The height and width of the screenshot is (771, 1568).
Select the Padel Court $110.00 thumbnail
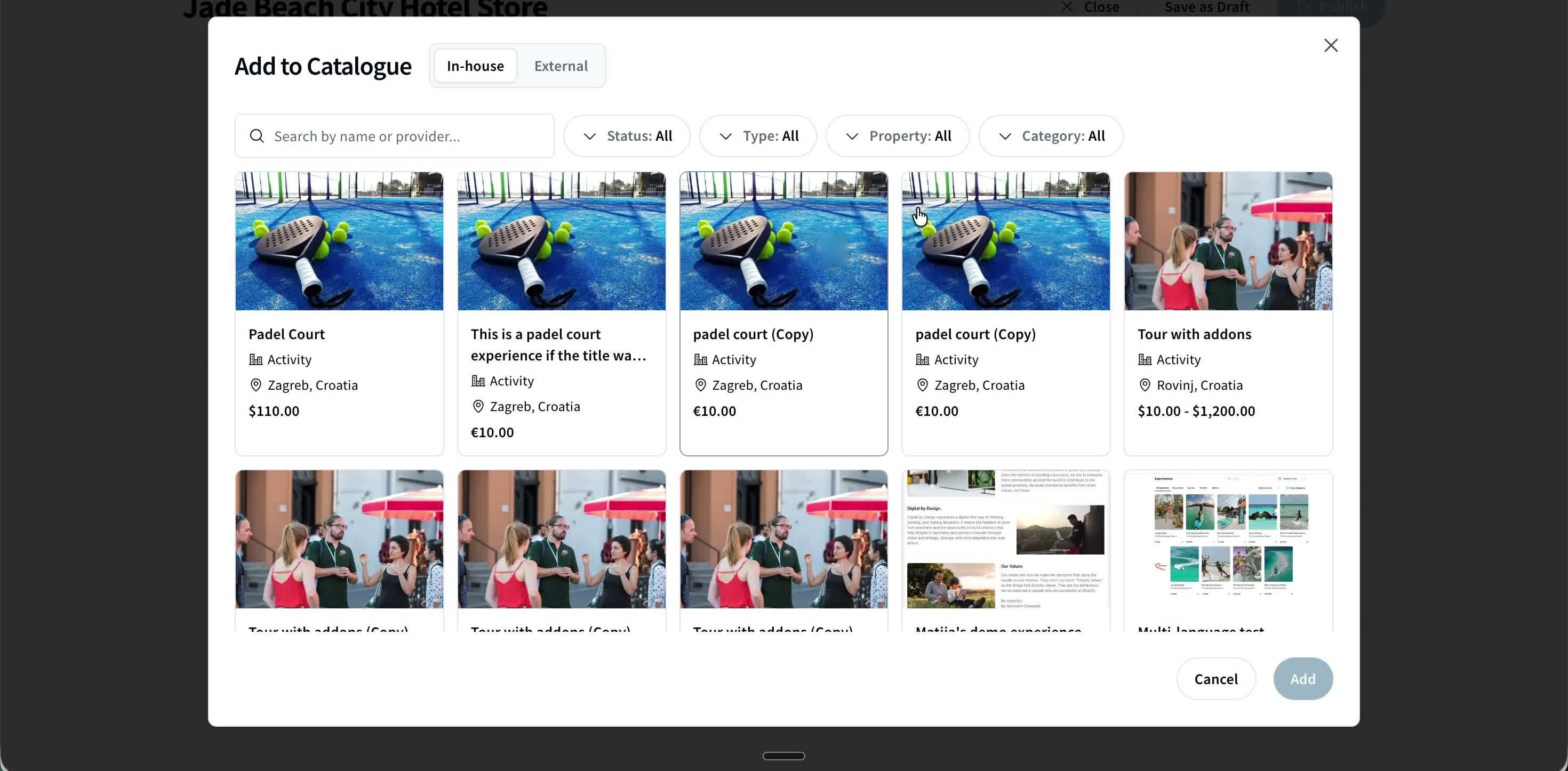coord(339,241)
